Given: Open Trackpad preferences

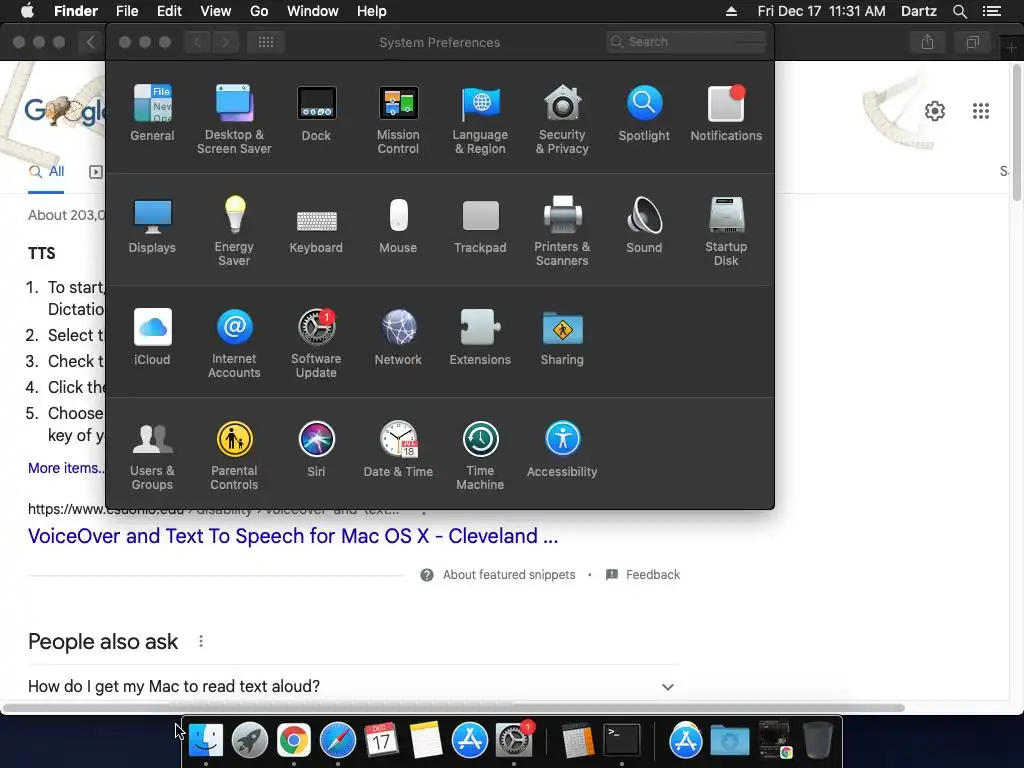Looking at the screenshot, I should (x=480, y=225).
